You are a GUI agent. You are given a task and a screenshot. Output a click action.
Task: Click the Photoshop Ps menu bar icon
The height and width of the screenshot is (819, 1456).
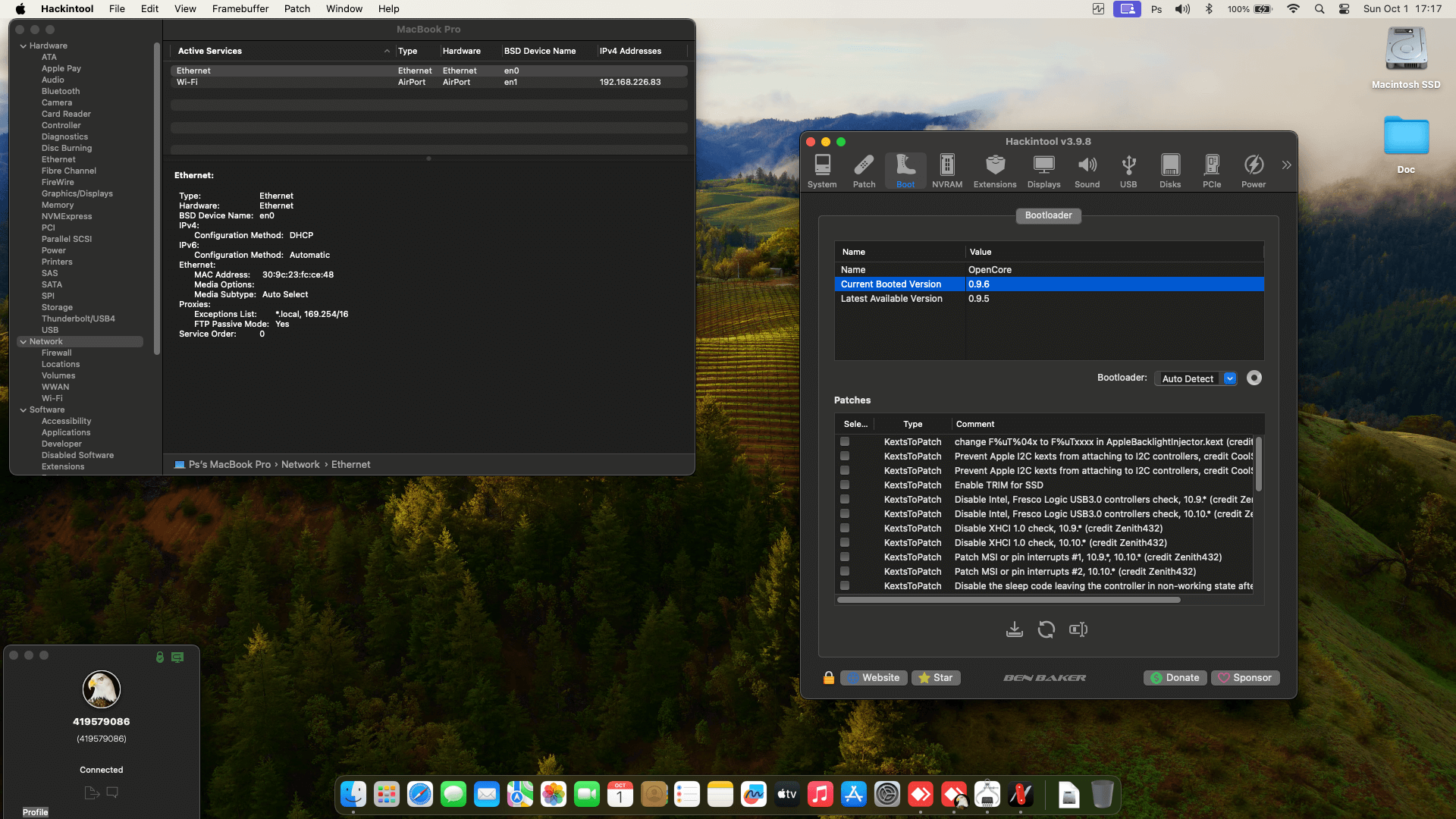tap(1156, 9)
